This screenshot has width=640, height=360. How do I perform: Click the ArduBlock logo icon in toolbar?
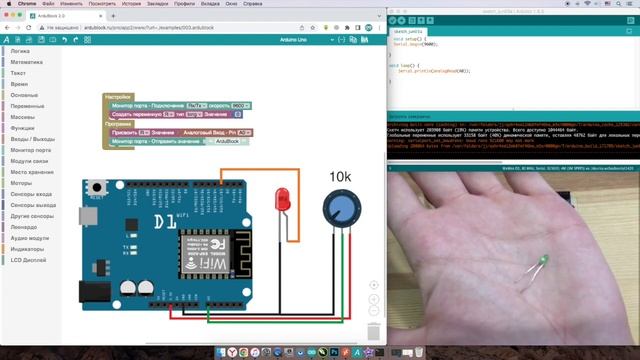click(6, 40)
